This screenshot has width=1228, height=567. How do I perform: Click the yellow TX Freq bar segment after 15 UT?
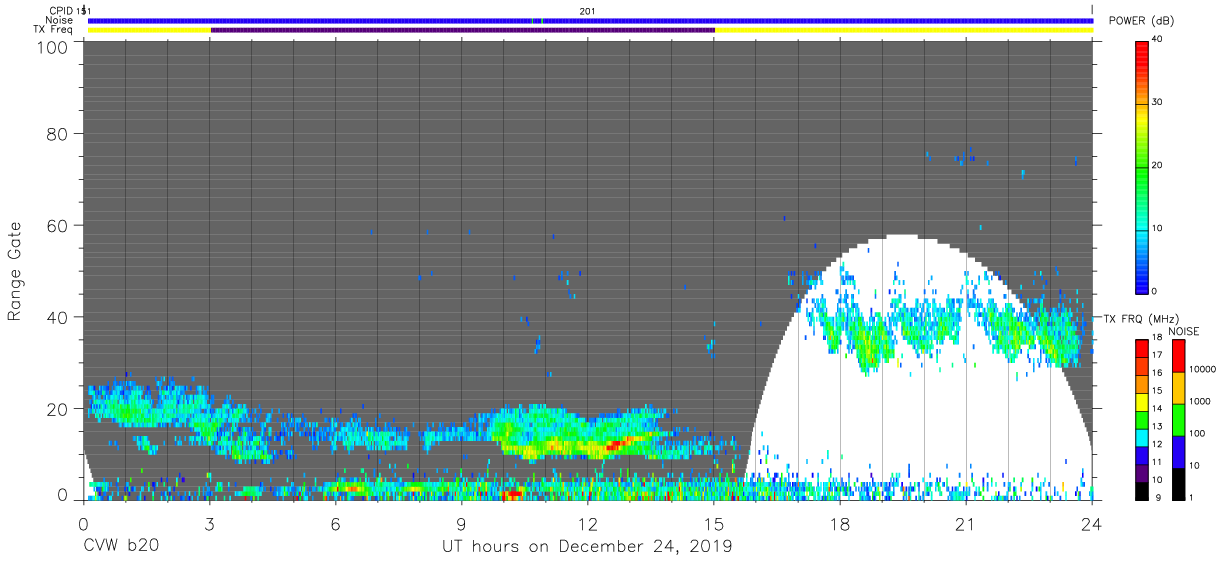click(x=904, y=30)
